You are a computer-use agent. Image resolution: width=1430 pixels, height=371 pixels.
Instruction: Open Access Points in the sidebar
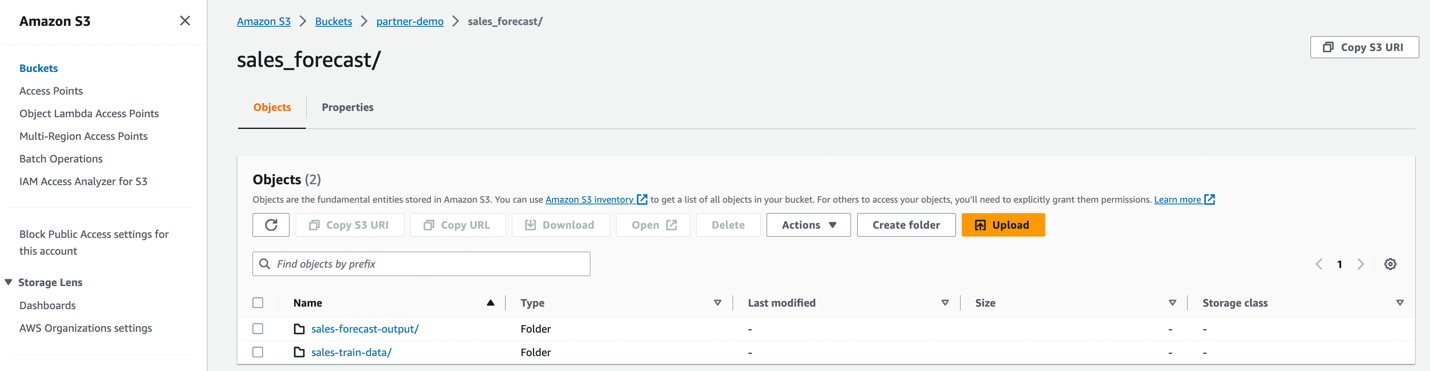pyautogui.click(x=51, y=91)
